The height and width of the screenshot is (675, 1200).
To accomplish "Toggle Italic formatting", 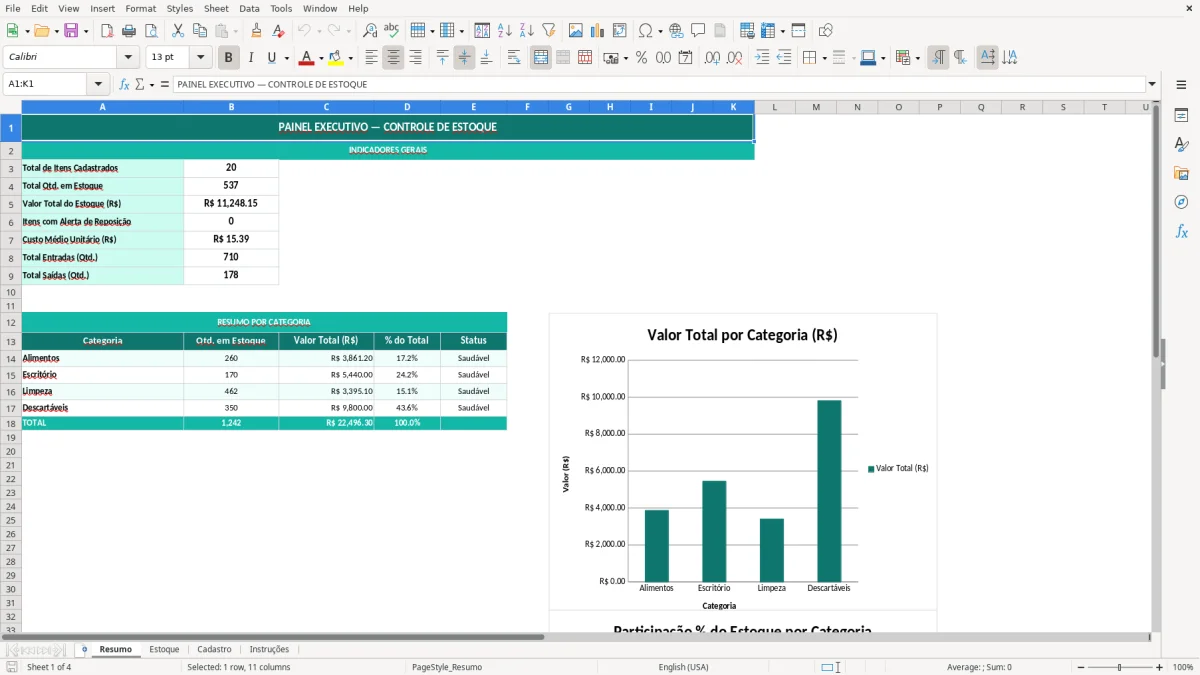I will pos(251,58).
